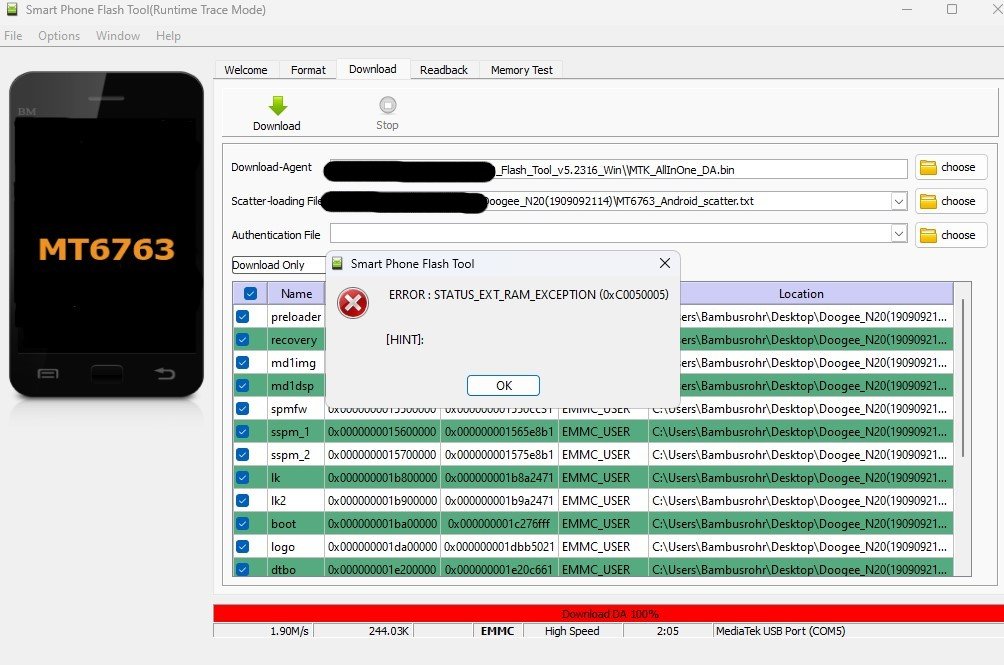This screenshot has height=665, width=1004.
Task: Open the File menu
Action: [13, 36]
